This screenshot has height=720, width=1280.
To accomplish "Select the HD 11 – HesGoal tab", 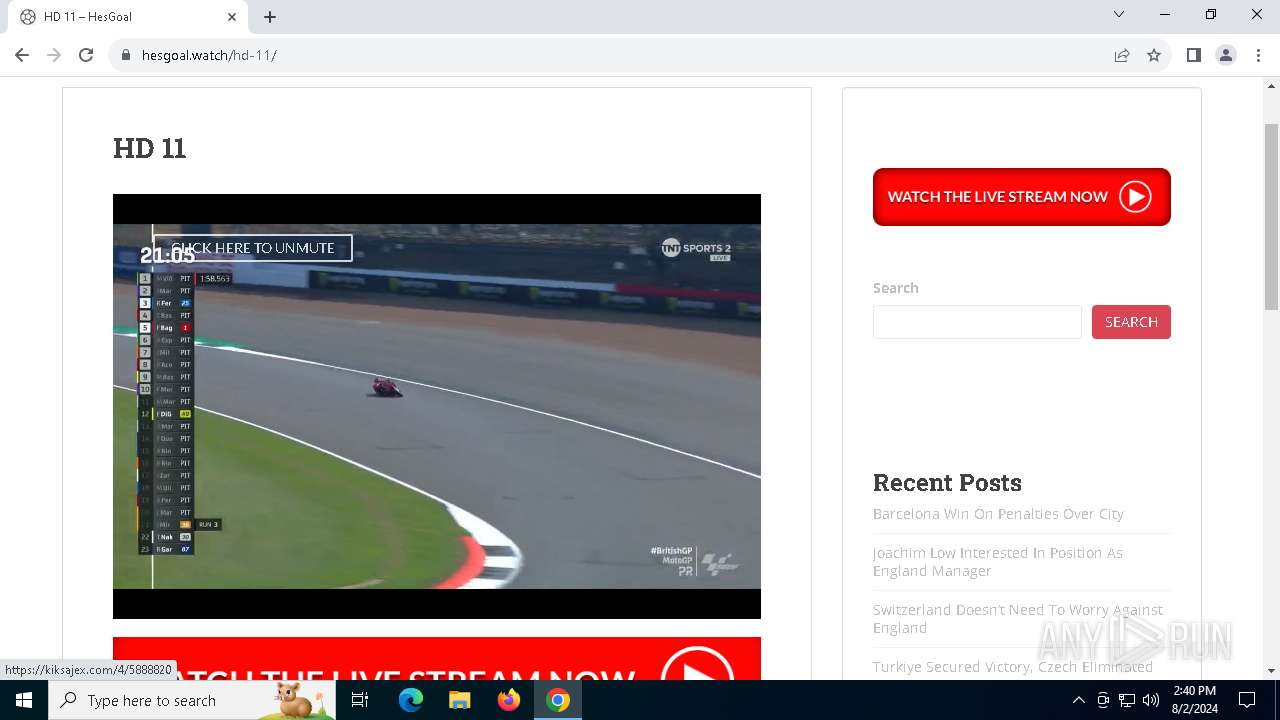I will pyautogui.click(x=128, y=17).
